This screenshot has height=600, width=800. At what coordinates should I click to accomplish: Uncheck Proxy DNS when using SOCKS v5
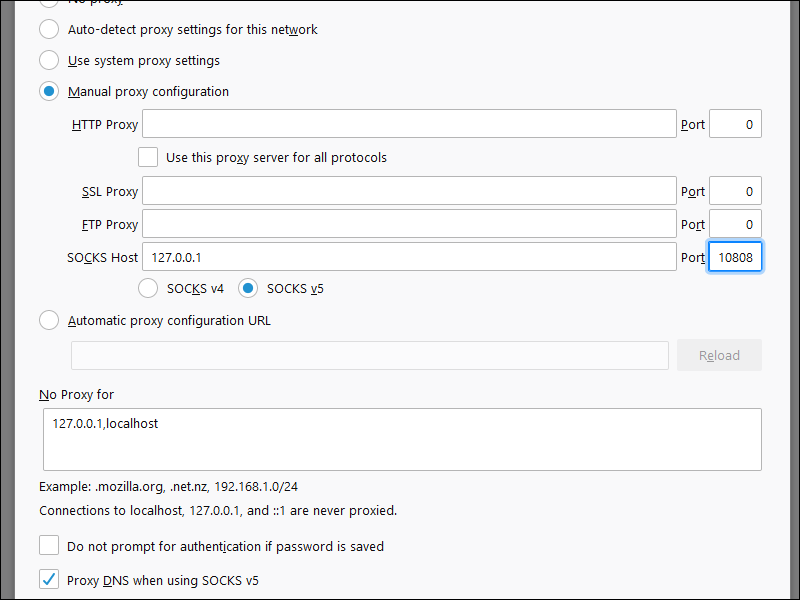pyautogui.click(x=49, y=579)
